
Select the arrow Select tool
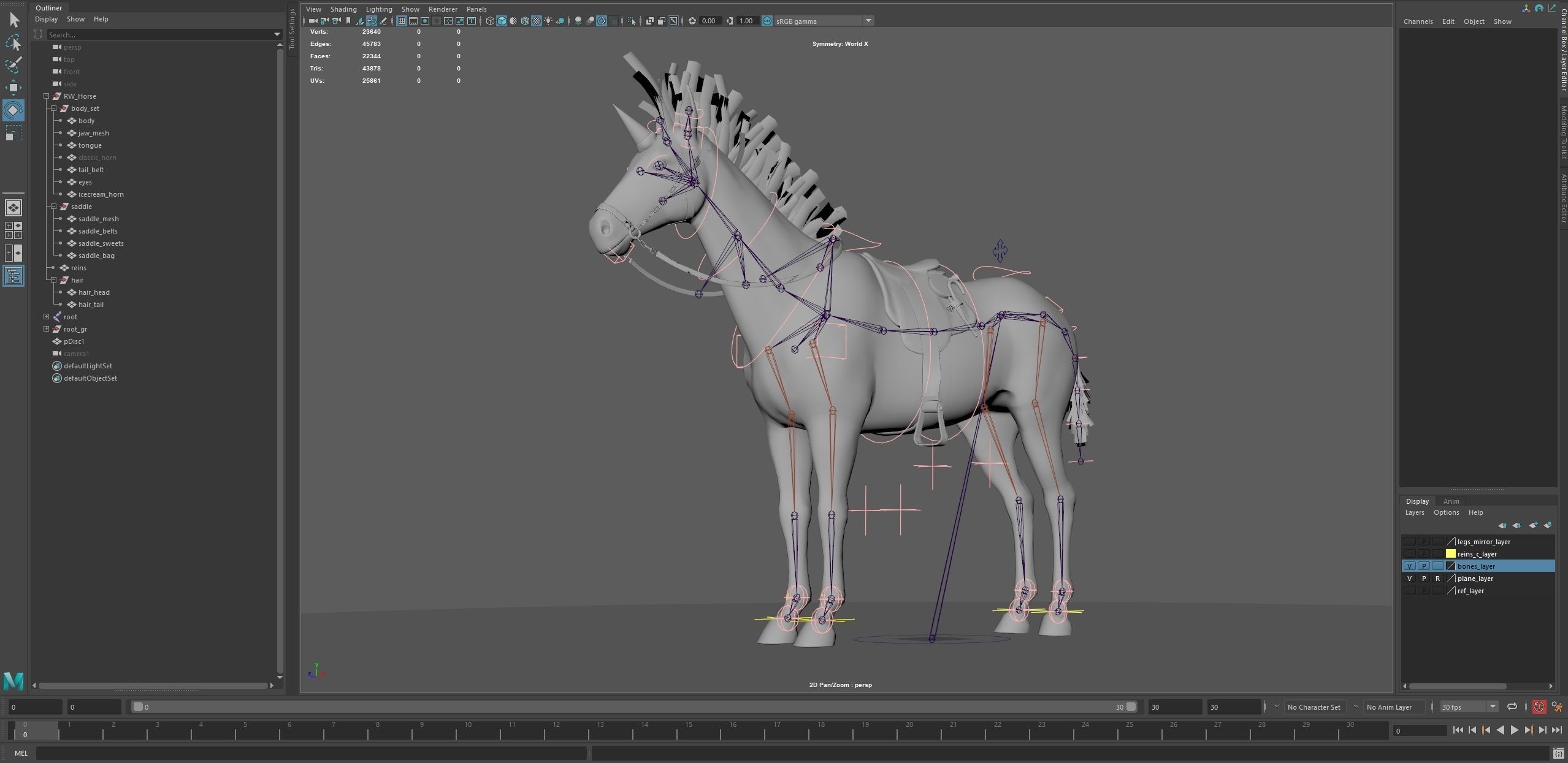13,20
